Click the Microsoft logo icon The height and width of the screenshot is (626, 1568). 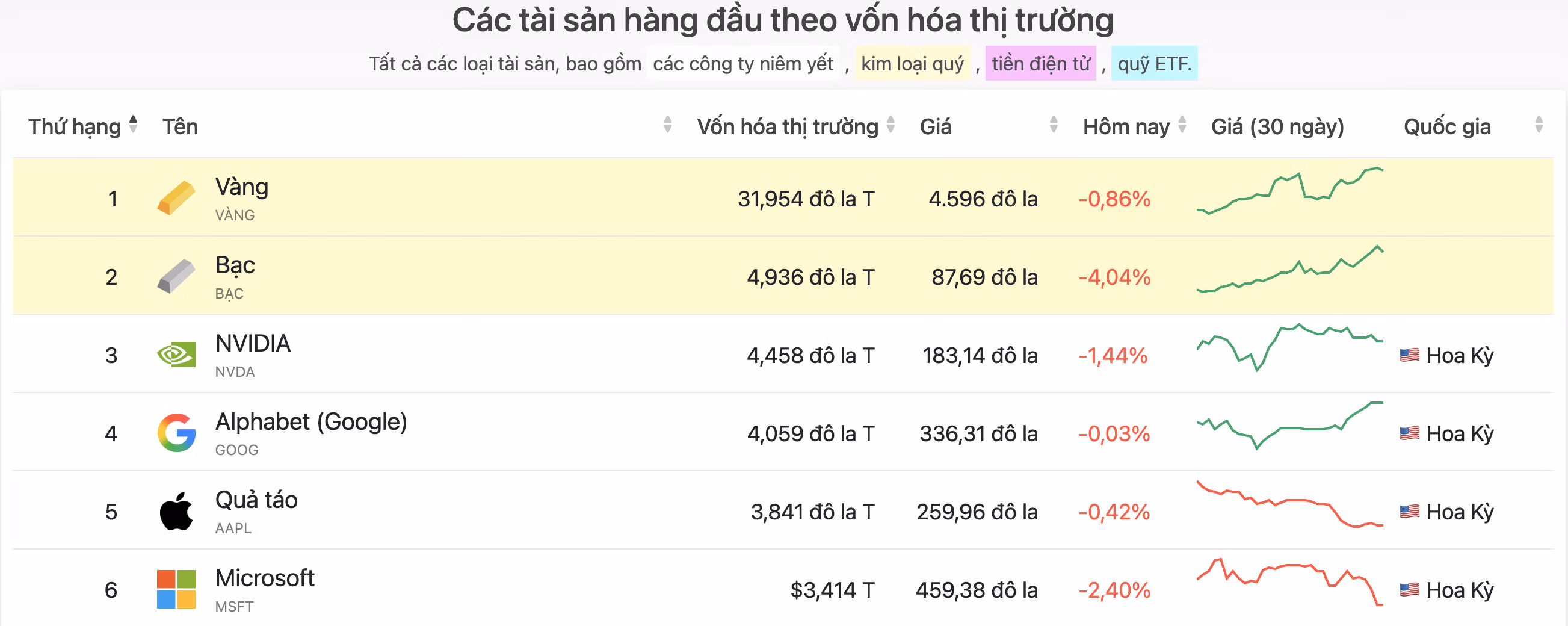pos(176,589)
